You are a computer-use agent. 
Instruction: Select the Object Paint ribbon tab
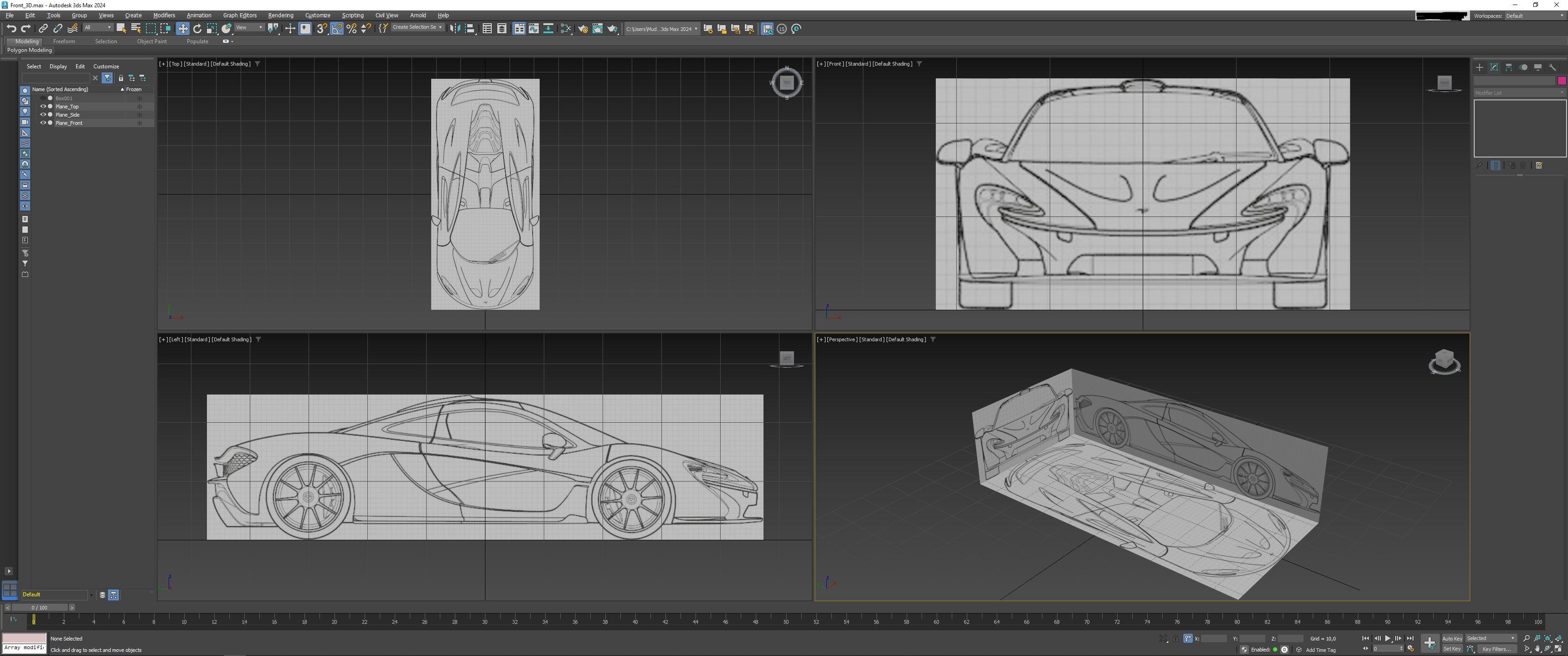(x=152, y=41)
